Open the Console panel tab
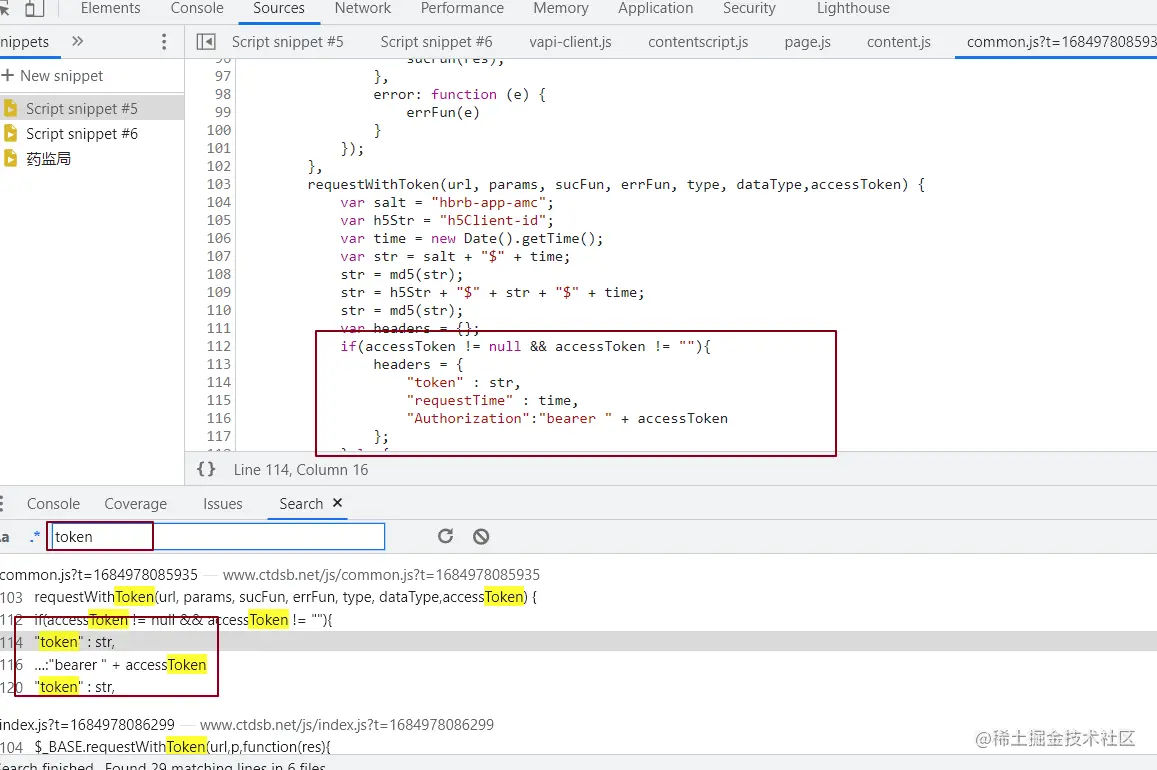 click(x=196, y=8)
